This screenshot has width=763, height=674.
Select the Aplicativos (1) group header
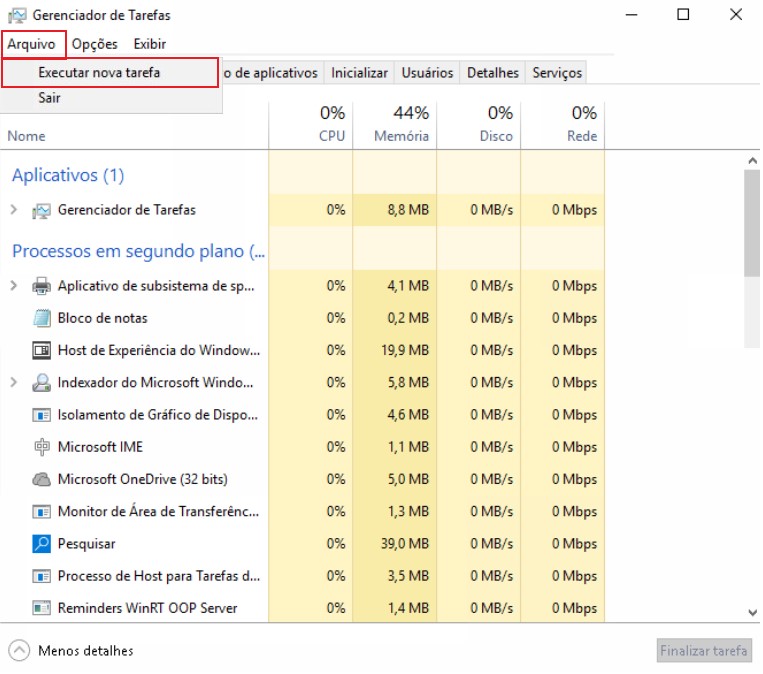click(x=68, y=175)
